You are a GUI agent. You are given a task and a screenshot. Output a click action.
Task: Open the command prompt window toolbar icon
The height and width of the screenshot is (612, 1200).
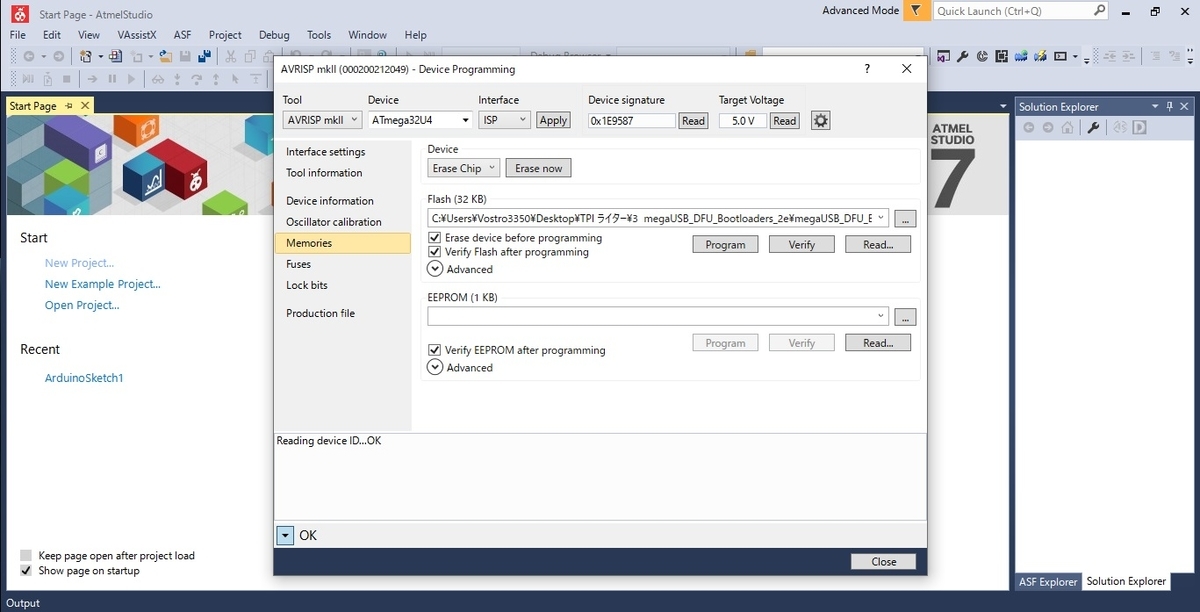[x=1060, y=56]
